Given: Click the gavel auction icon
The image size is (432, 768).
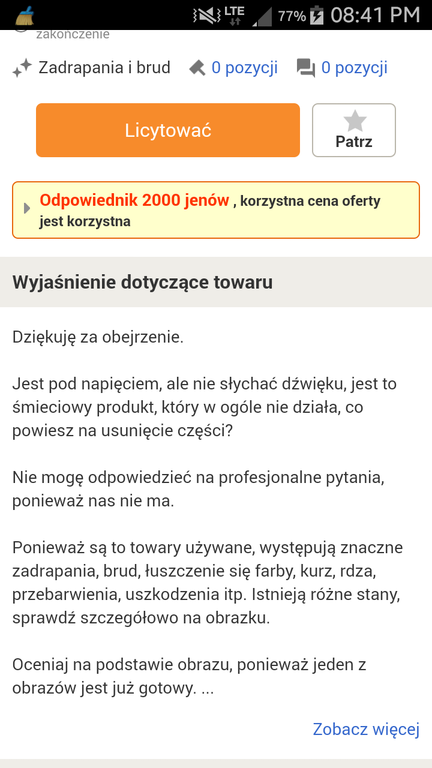Looking at the screenshot, I should 197,68.
